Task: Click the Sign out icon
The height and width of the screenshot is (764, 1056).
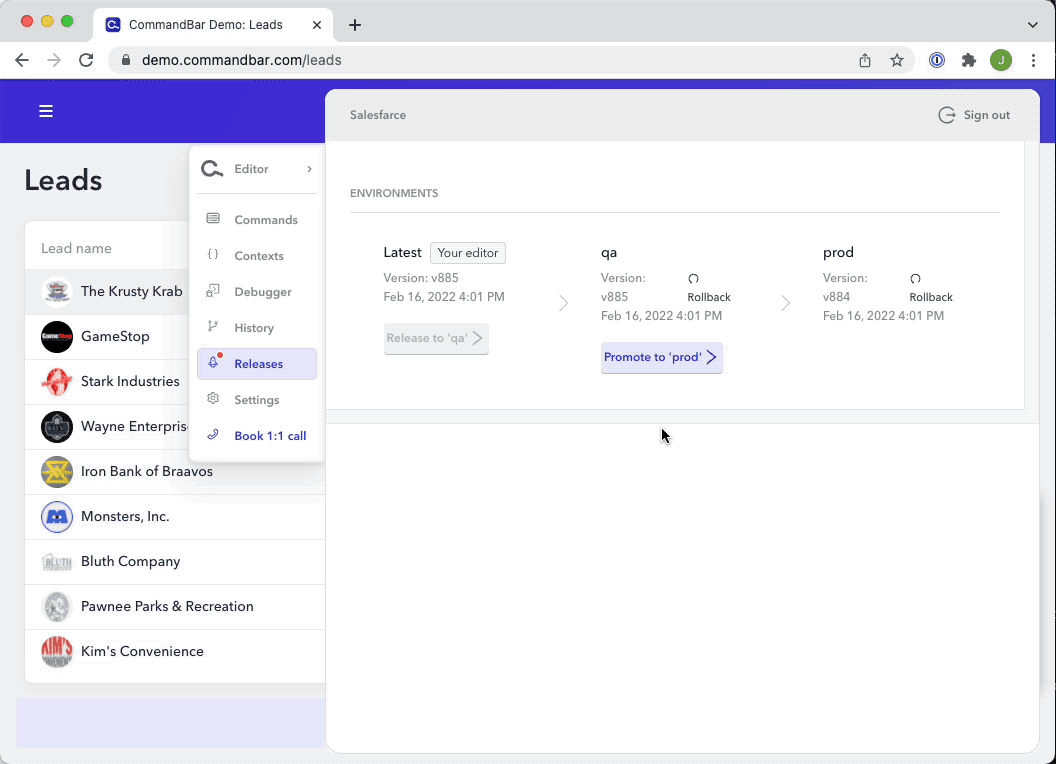Action: (946, 115)
